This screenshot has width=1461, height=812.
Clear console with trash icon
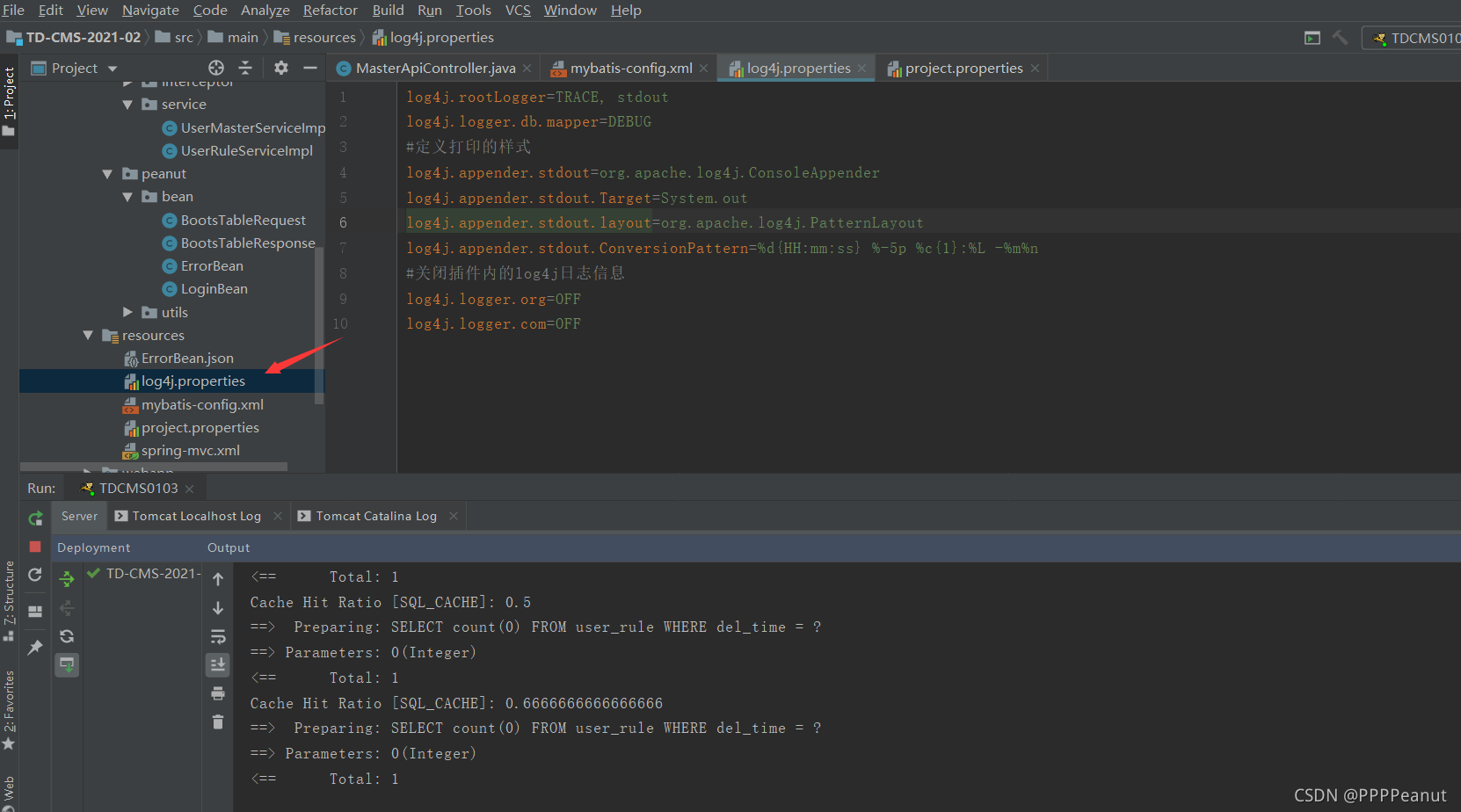218,721
